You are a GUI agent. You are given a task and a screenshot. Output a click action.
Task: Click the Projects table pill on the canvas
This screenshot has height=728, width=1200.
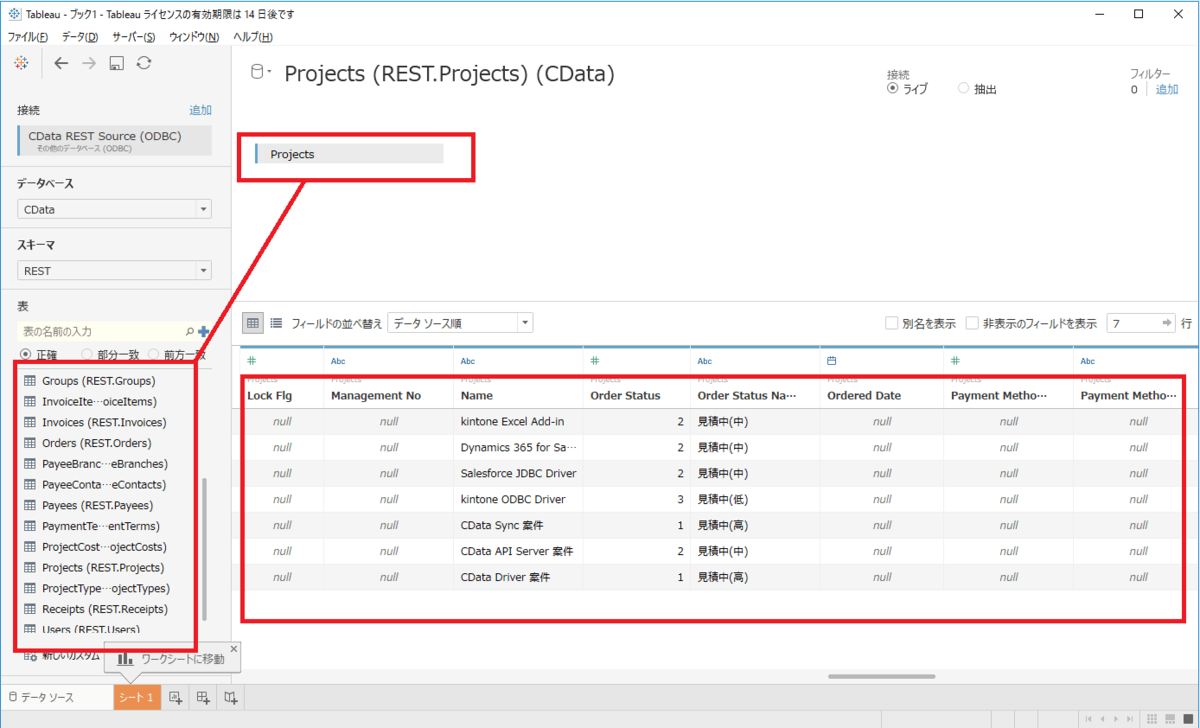tap(349, 154)
